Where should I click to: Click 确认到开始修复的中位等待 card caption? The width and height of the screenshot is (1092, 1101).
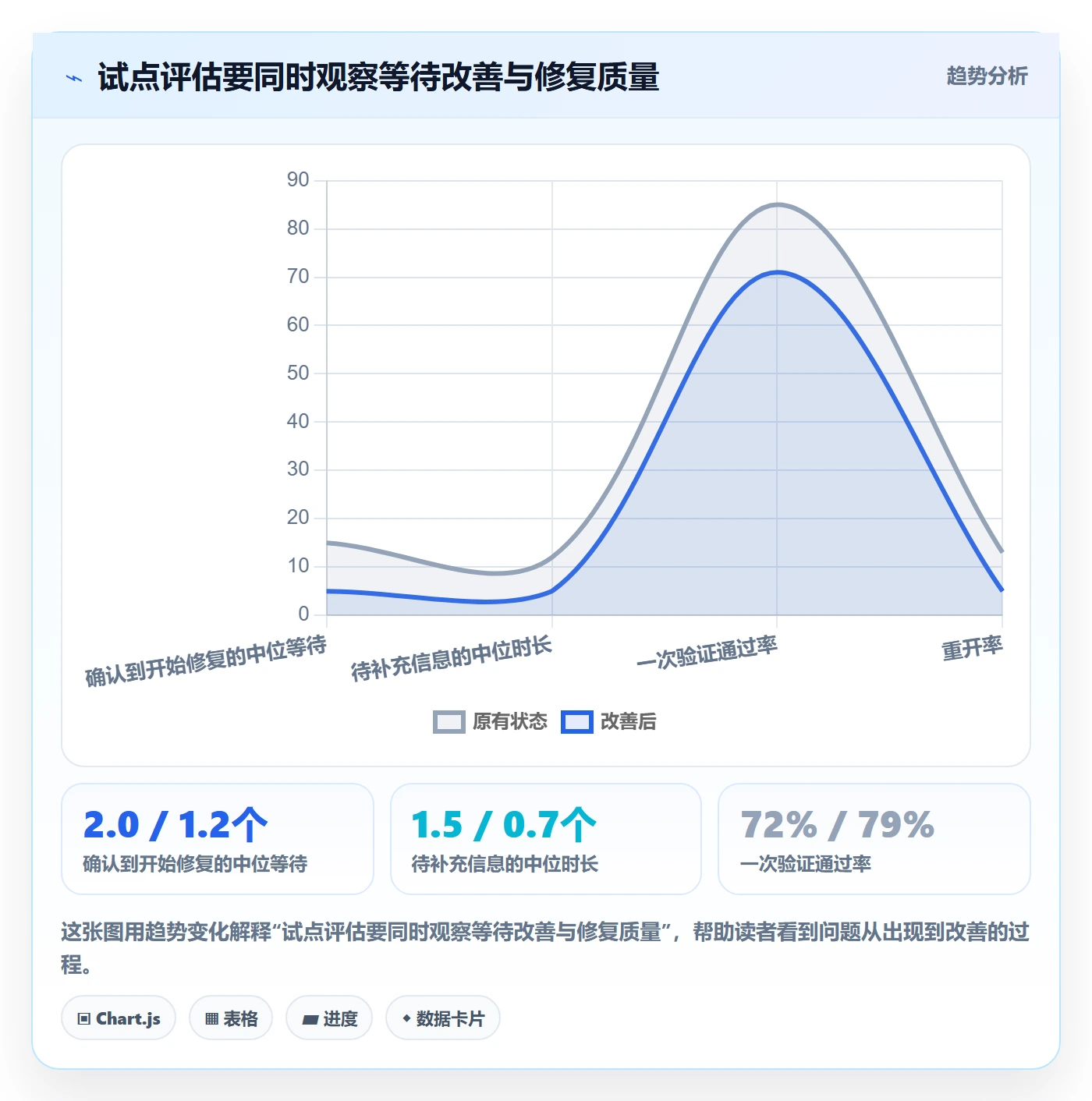[x=195, y=864]
